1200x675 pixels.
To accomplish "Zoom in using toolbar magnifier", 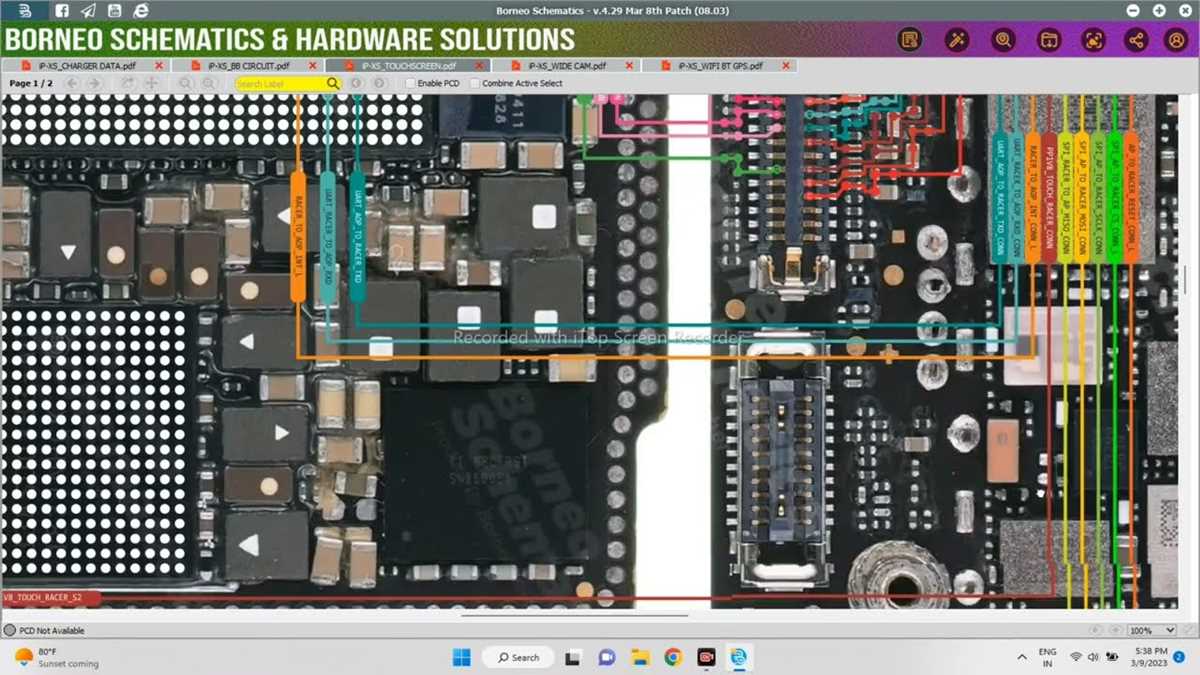I will click(186, 84).
